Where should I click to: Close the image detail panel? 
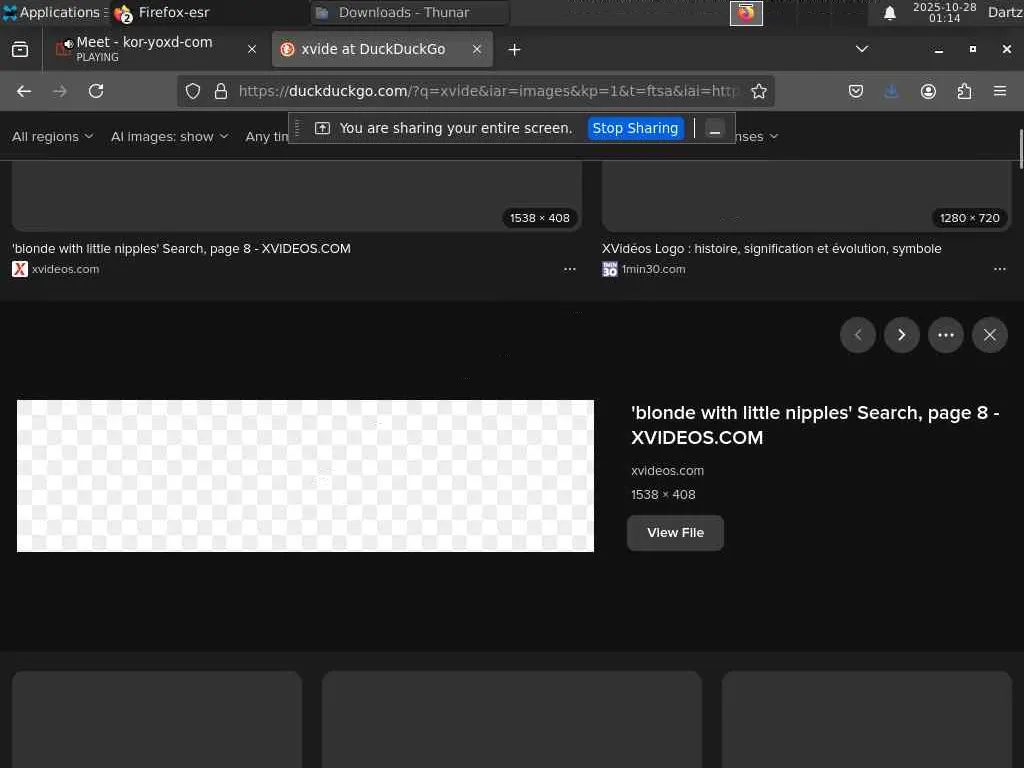[x=989, y=335]
